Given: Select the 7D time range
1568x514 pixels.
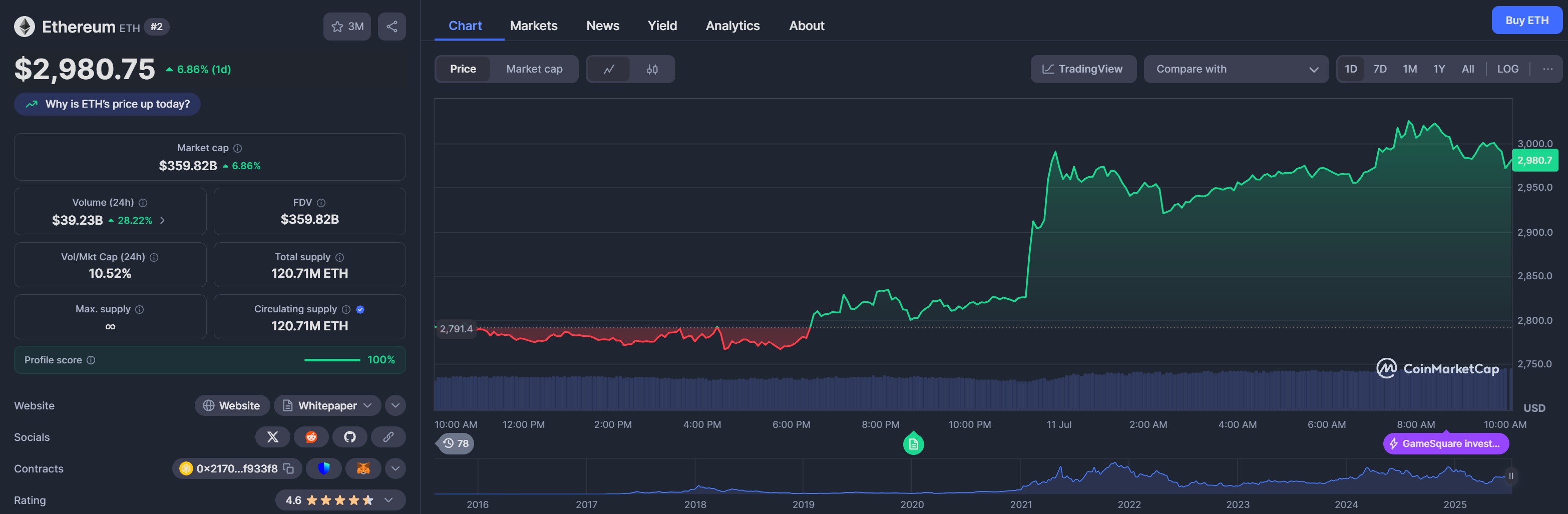Looking at the screenshot, I should coord(1380,69).
